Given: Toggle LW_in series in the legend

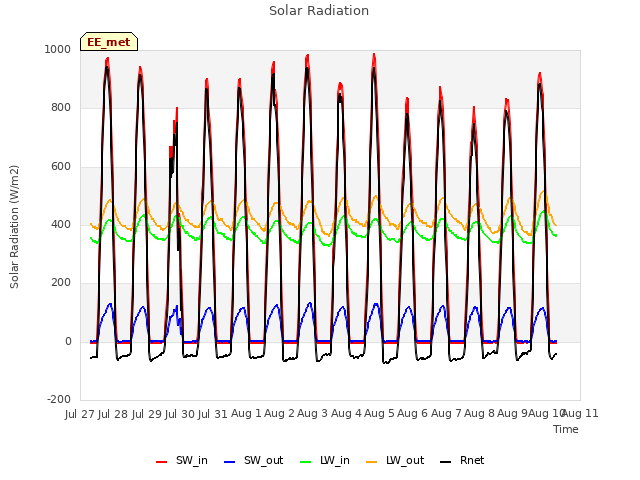Looking at the screenshot, I should tap(325, 461).
